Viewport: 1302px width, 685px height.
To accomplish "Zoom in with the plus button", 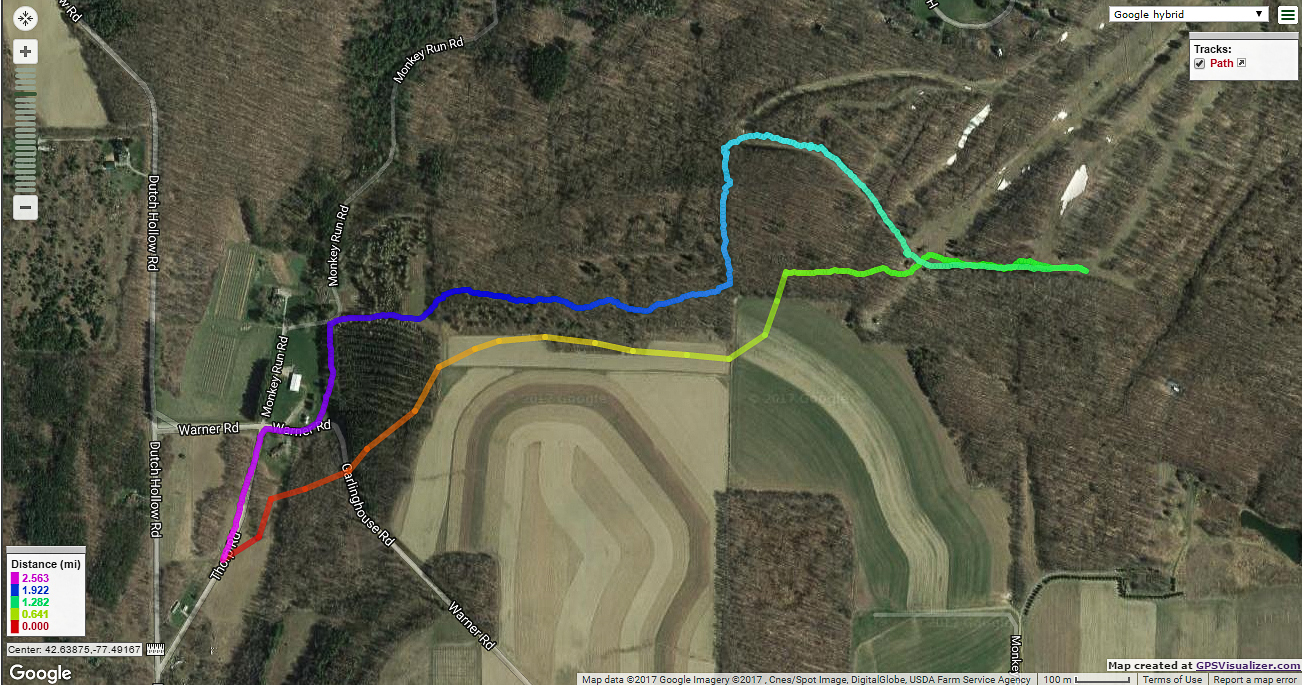I will (x=26, y=52).
